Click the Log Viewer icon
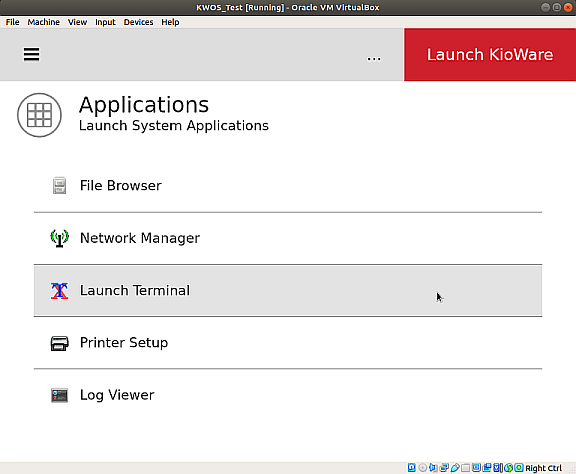The width and height of the screenshot is (576, 474). tap(59, 395)
